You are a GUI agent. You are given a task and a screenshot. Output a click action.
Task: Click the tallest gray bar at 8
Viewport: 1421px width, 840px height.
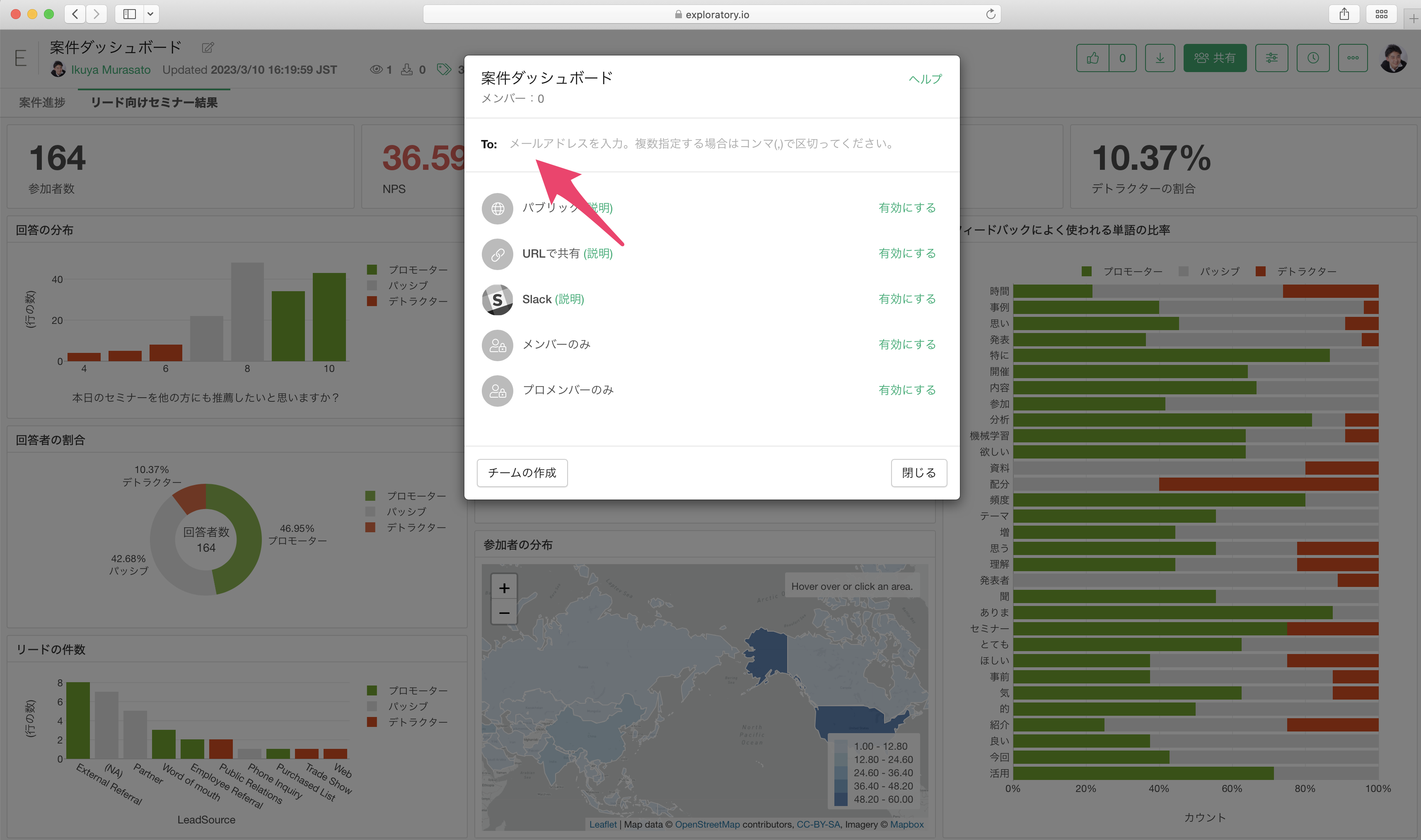247,311
